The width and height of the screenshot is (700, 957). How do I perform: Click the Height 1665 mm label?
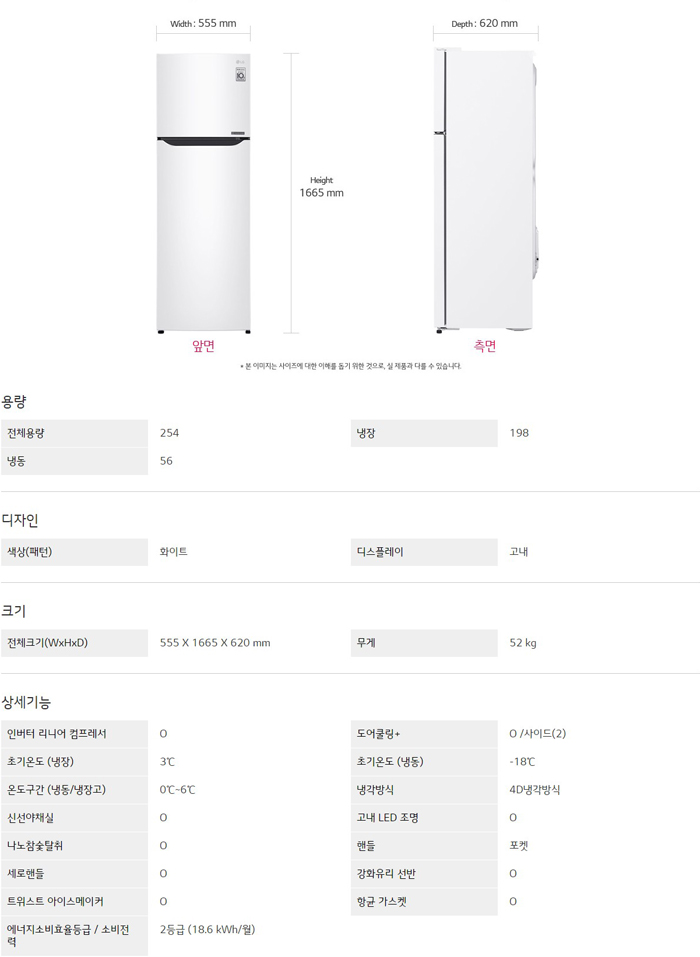tap(321, 187)
